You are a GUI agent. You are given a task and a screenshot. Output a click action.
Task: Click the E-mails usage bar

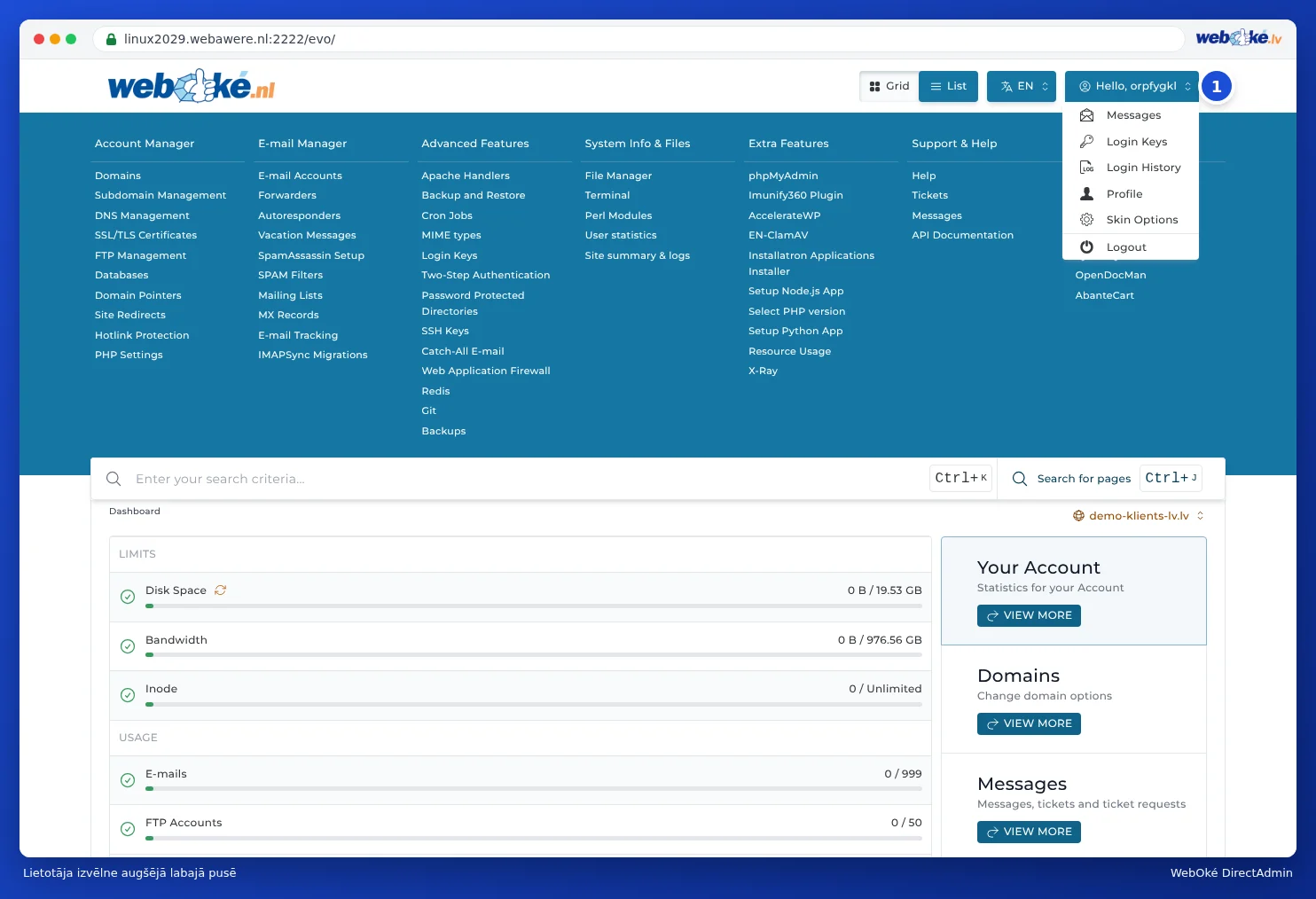pyautogui.click(x=534, y=789)
